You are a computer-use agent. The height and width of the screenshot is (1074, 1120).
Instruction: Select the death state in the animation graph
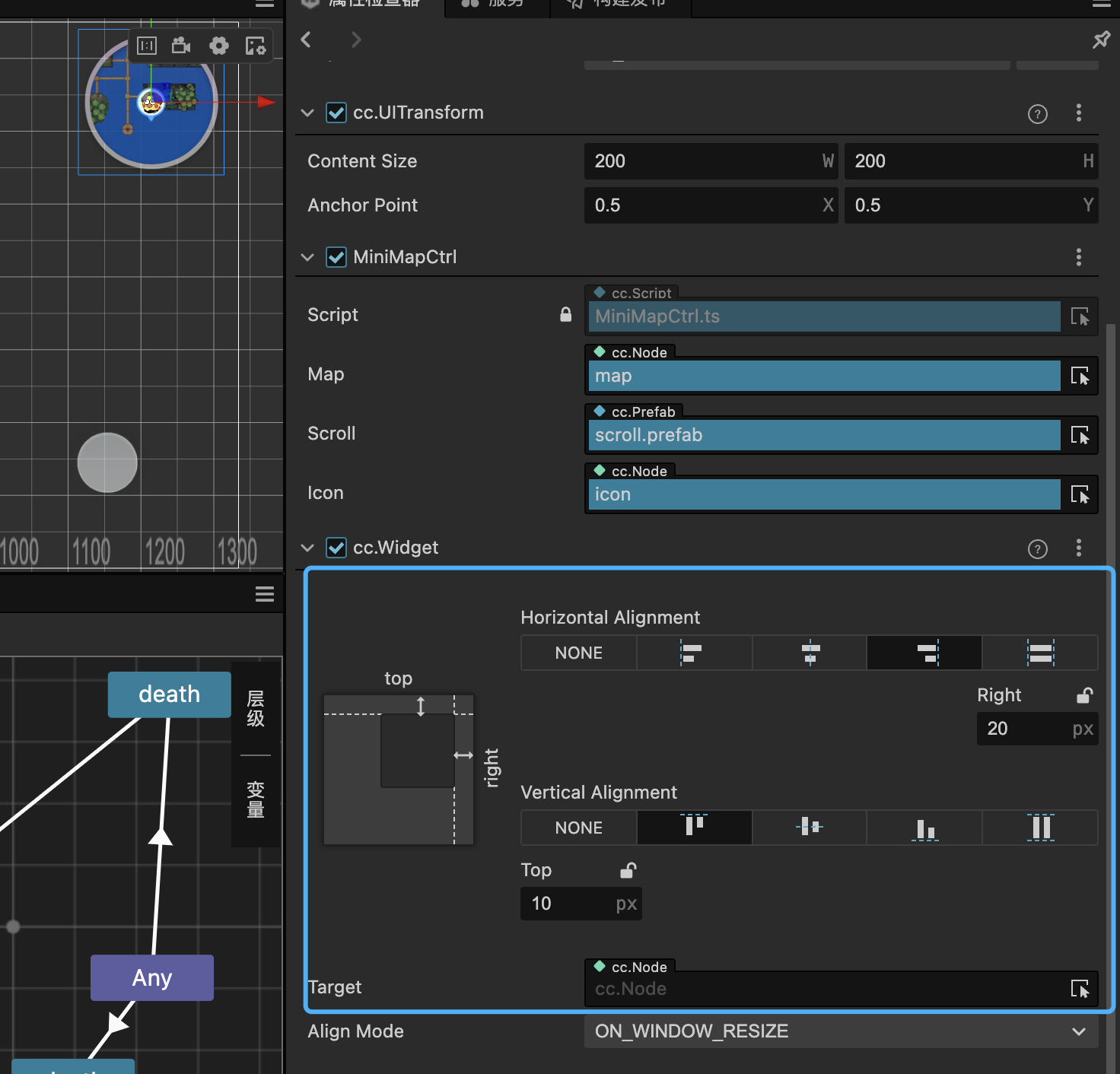pos(169,694)
